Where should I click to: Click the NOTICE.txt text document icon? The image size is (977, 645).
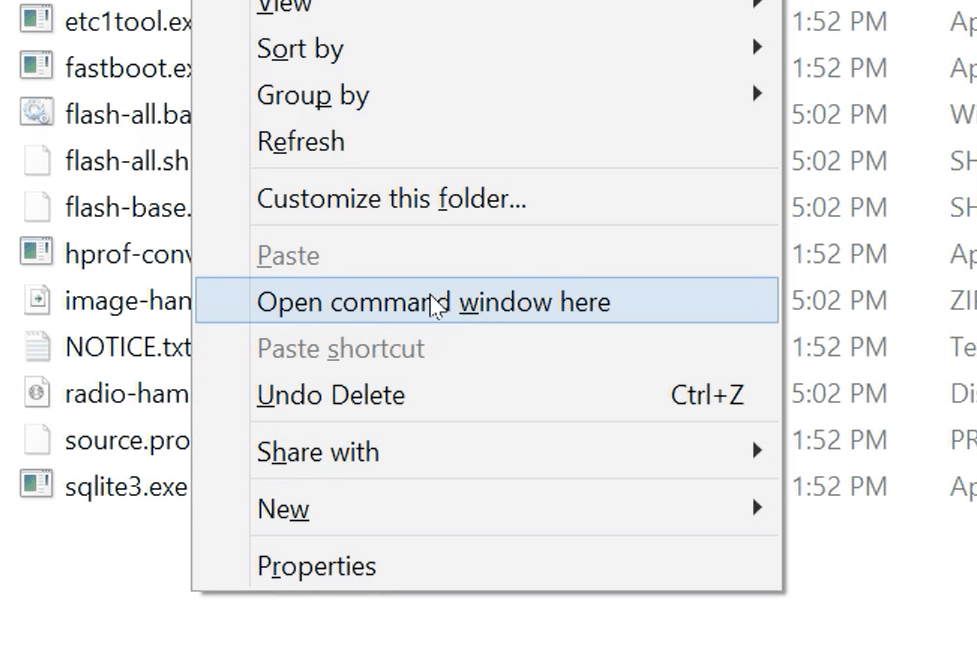[x=37, y=346]
